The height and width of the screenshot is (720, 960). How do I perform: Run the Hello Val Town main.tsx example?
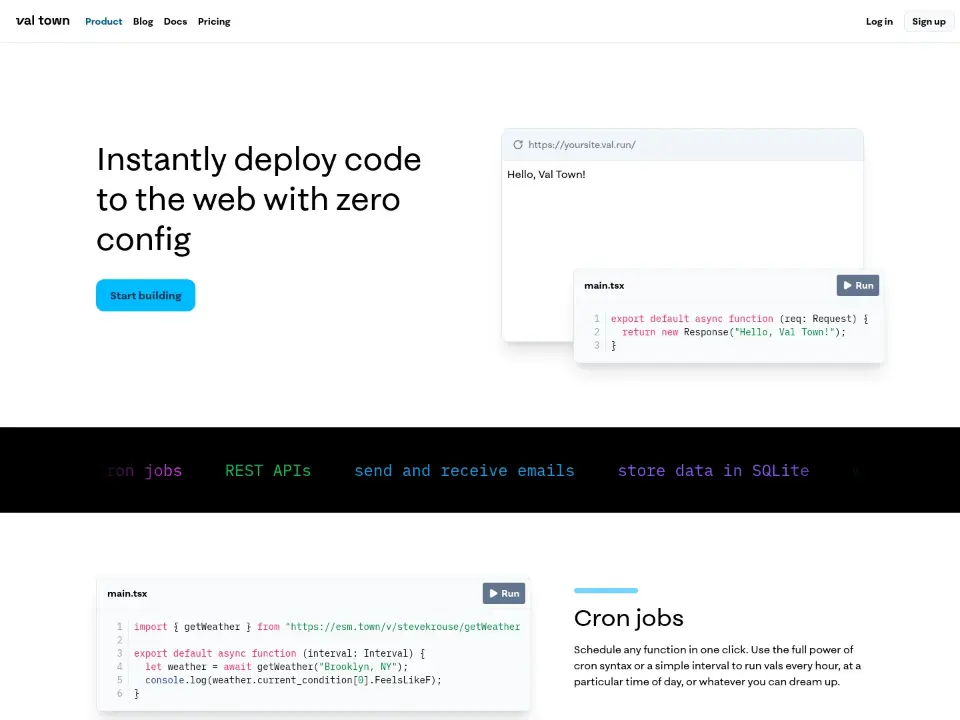tap(858, 285)
